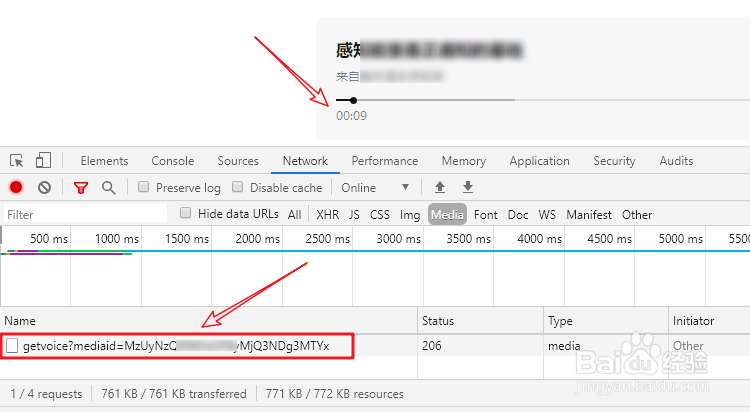Click the 1000 ms timeline overview marker
This screenshot has height=412, width=750.
[x=117, y=238]
